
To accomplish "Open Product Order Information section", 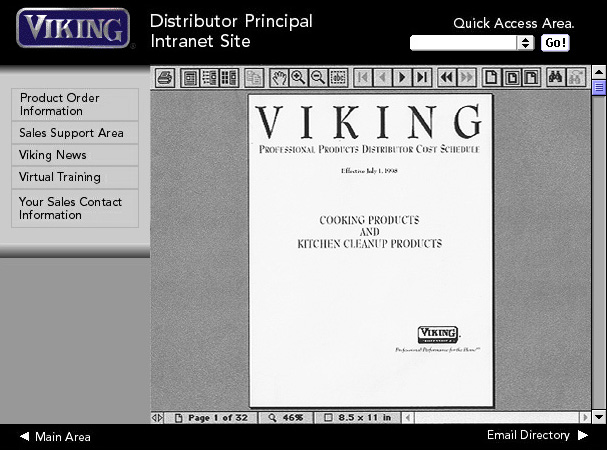I will tap(75, 104).
